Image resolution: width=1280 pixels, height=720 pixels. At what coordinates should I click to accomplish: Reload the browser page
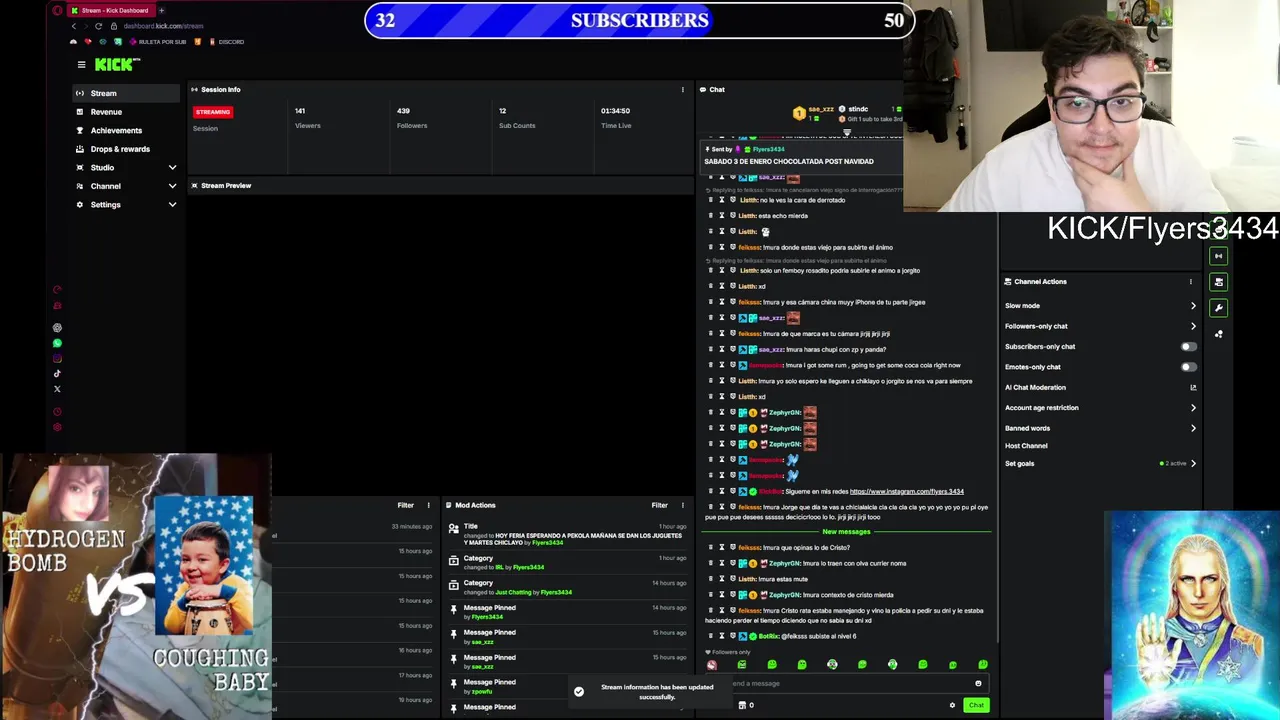[98, 26]
